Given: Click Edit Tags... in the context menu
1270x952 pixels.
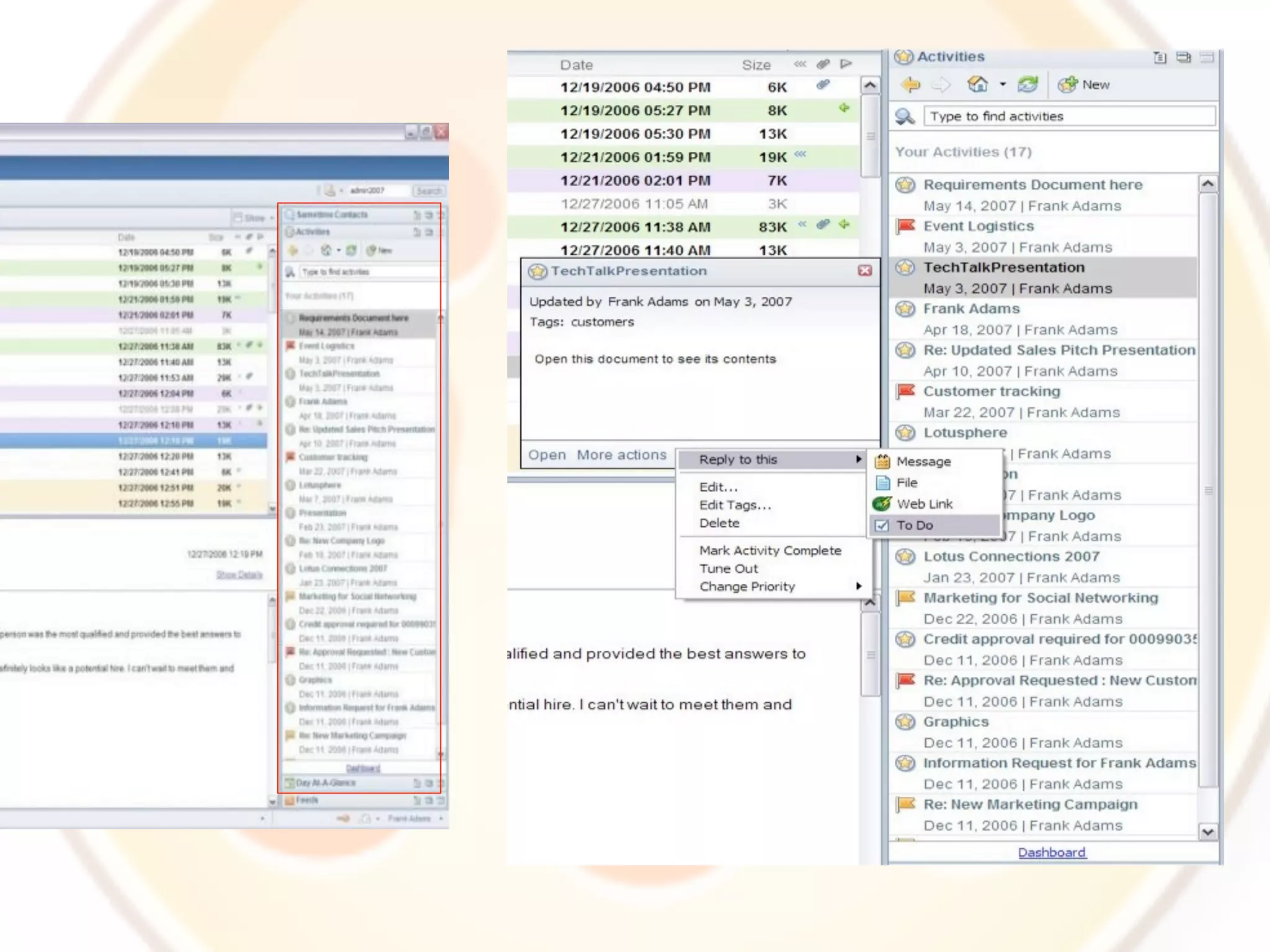Looking at the screenshot, I should click(x=735, y=505).
